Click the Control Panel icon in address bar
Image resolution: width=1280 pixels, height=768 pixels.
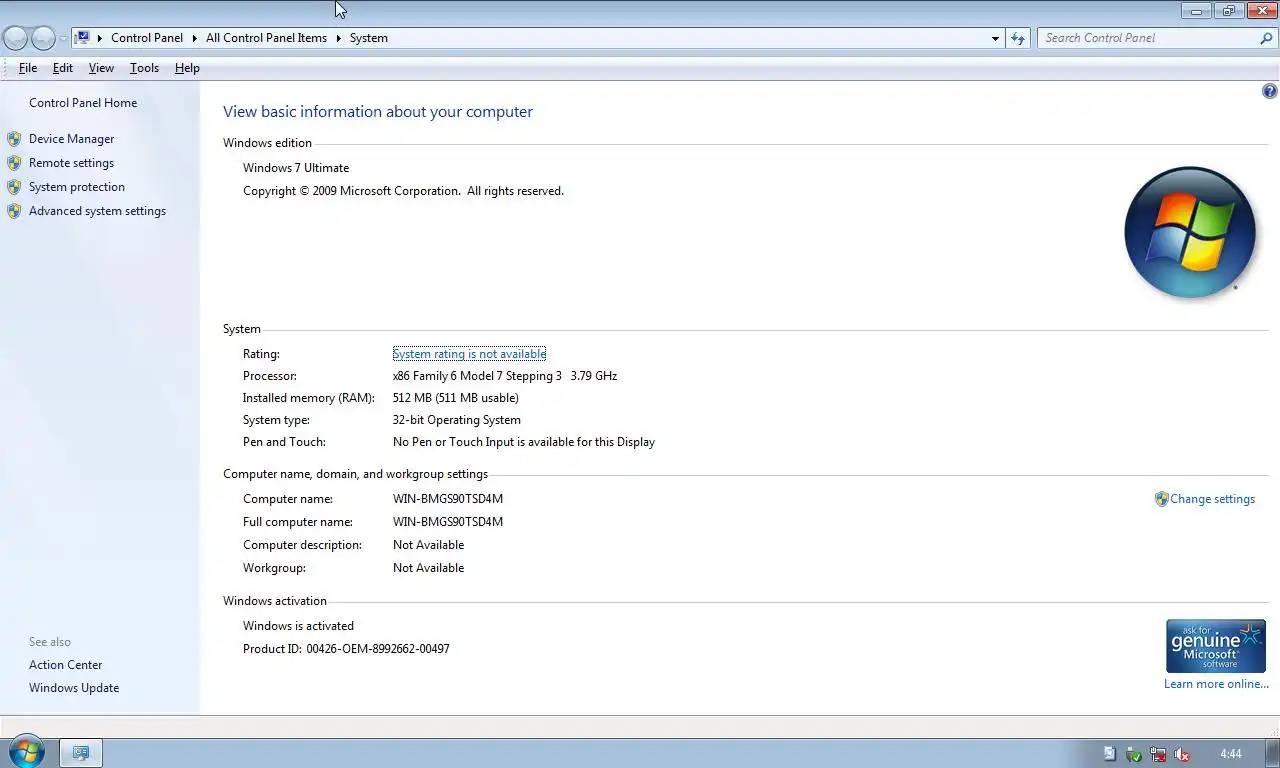tap(83, 38)
